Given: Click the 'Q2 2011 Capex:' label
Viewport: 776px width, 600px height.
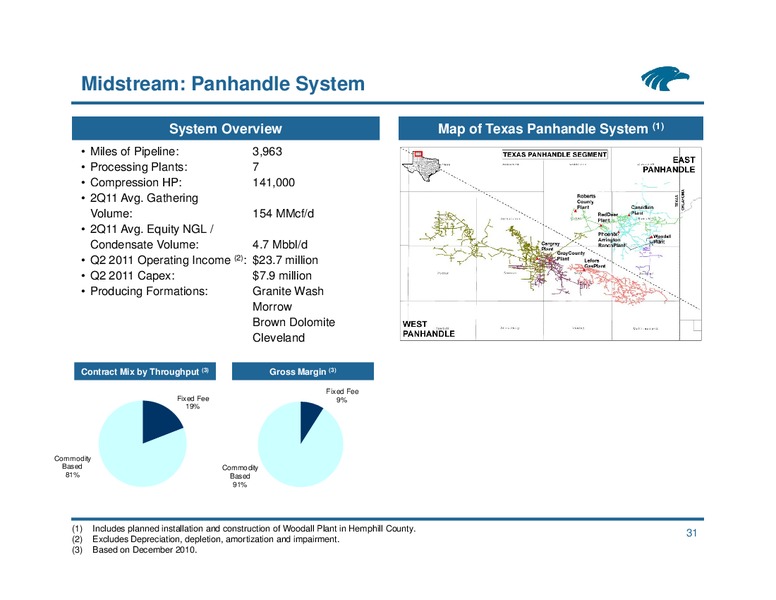Looking at the screenshot, I should [x=132, y=276].
